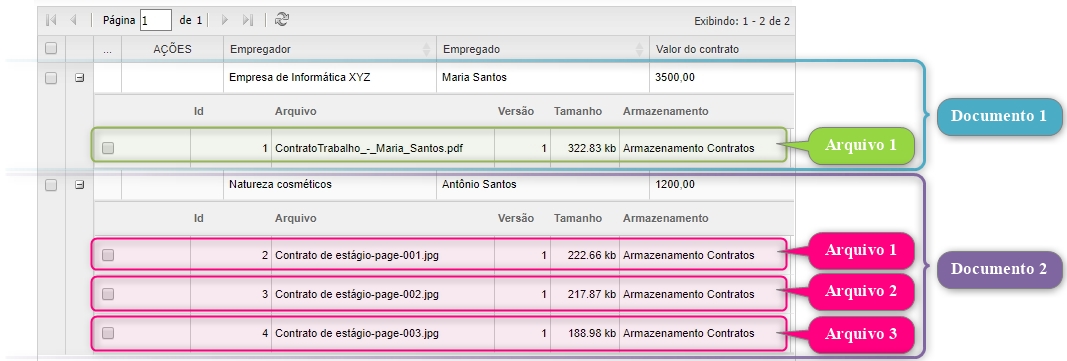Select Empresa de Informática XYZ row checkbox
Image resolution: width=1067 pixels, height=361 pixels.
coord(51,78)
